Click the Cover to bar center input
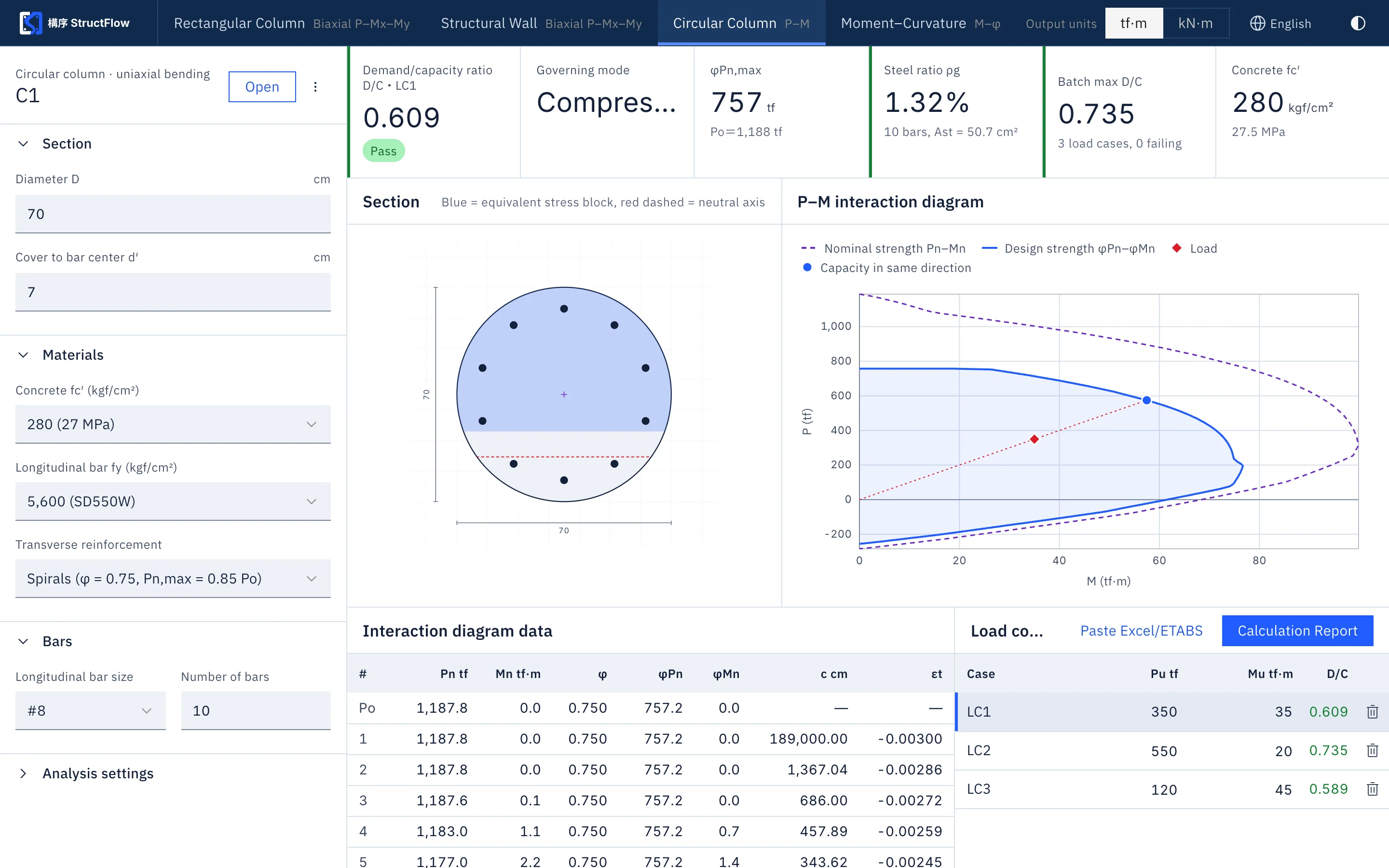Image resolution: width=1389 pixels, height=868 pixels. (173, 292)
